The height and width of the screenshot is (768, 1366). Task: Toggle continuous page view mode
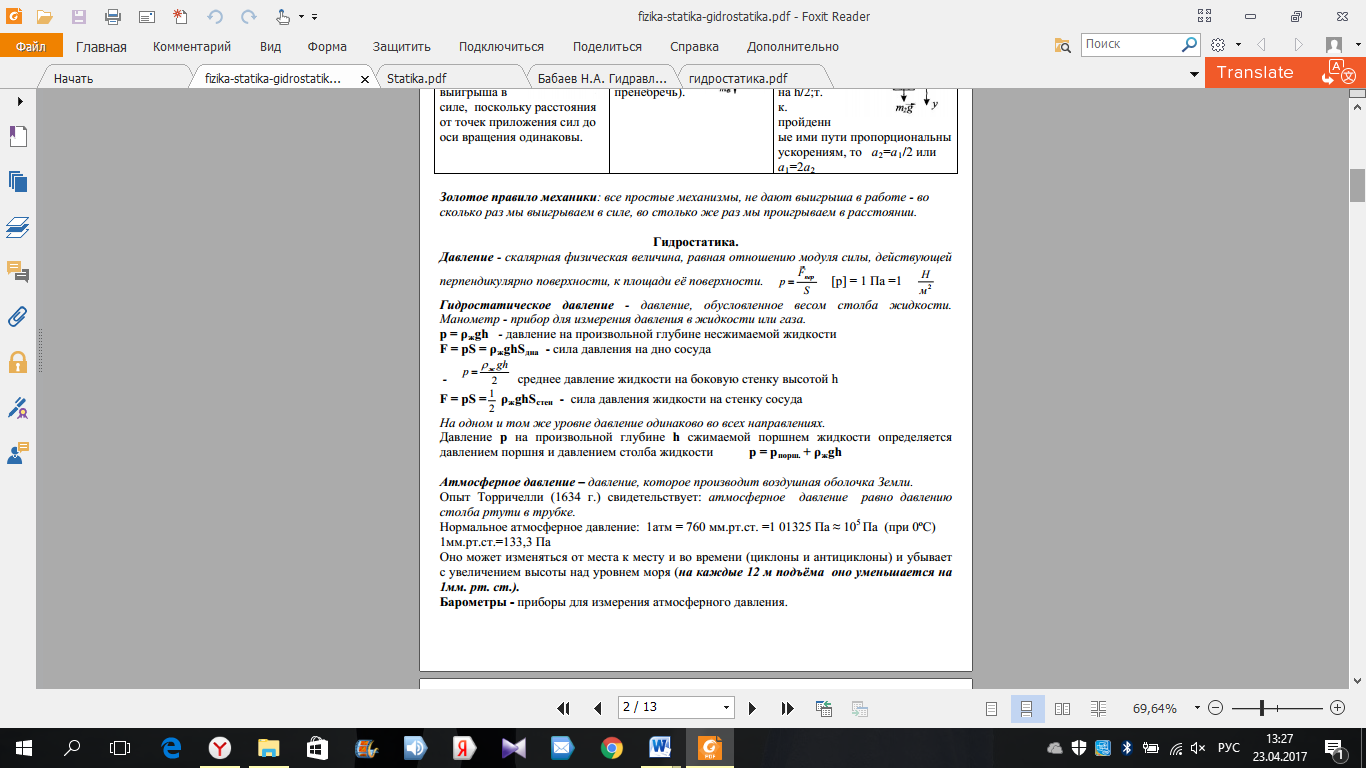pos(1027,708)
